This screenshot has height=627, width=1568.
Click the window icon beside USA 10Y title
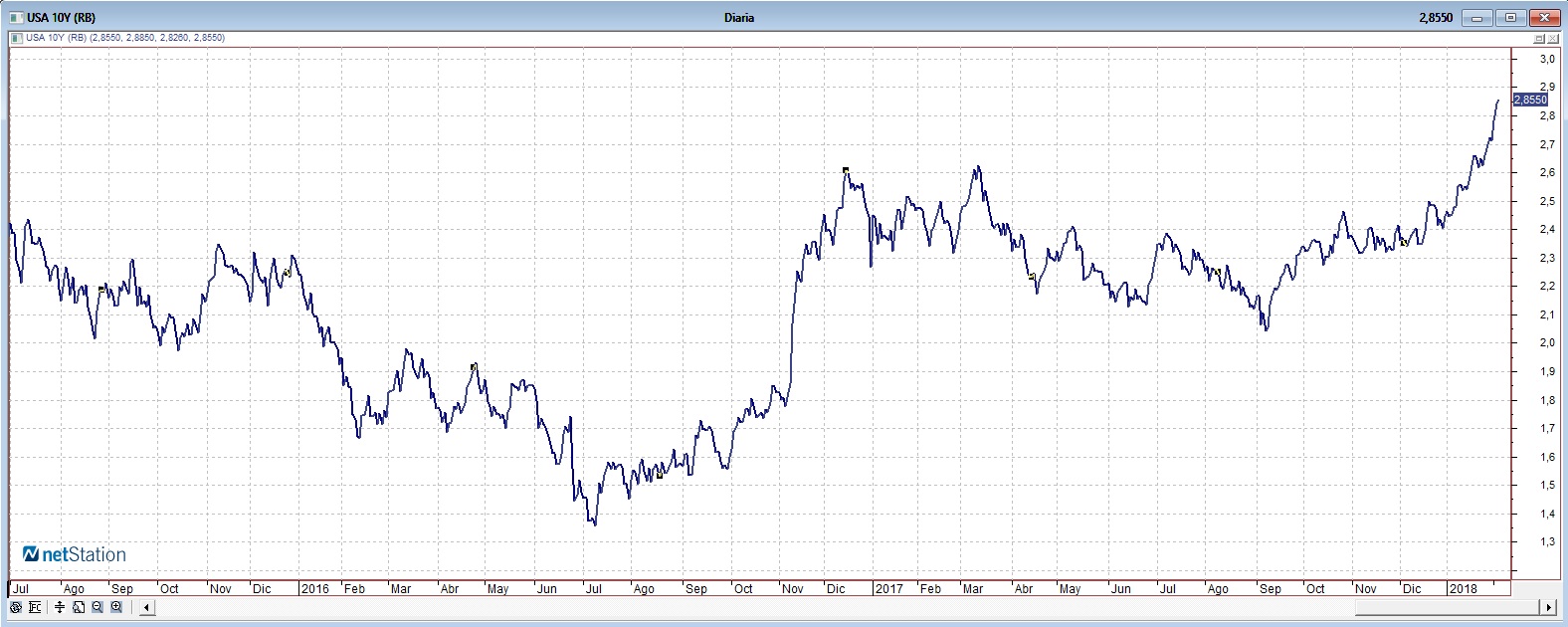click(18, 17)
